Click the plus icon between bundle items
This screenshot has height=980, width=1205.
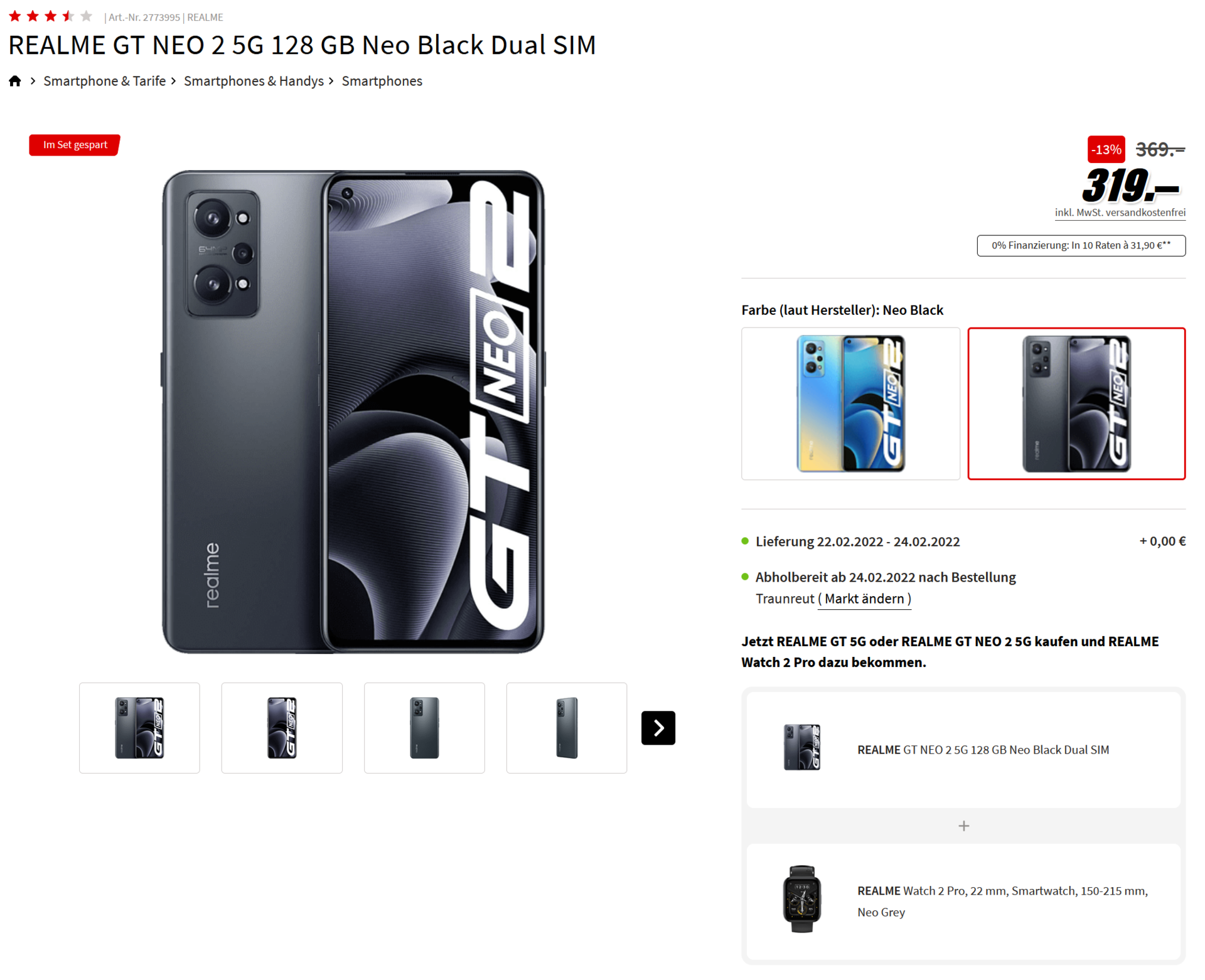pos(963,826)
